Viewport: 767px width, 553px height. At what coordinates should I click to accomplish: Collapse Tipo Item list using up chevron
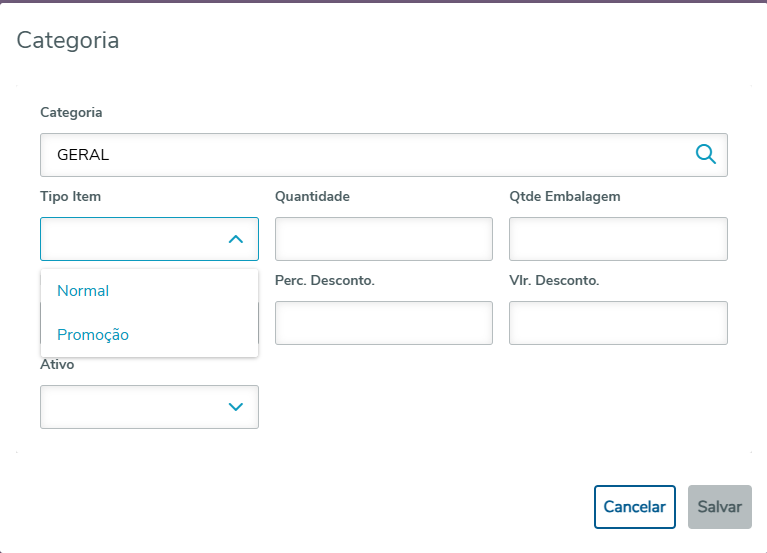pyautogui.click(x=236, y=239)
